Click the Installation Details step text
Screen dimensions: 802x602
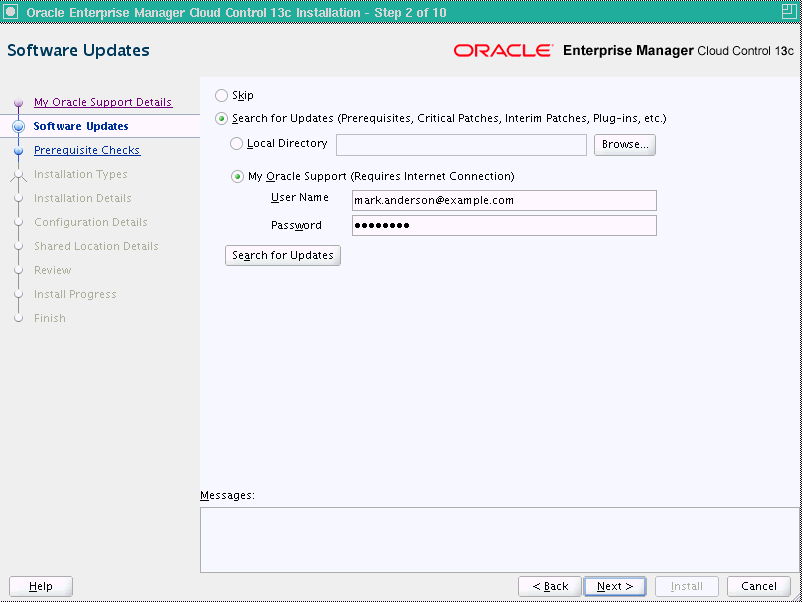click(x=83, y=198)
